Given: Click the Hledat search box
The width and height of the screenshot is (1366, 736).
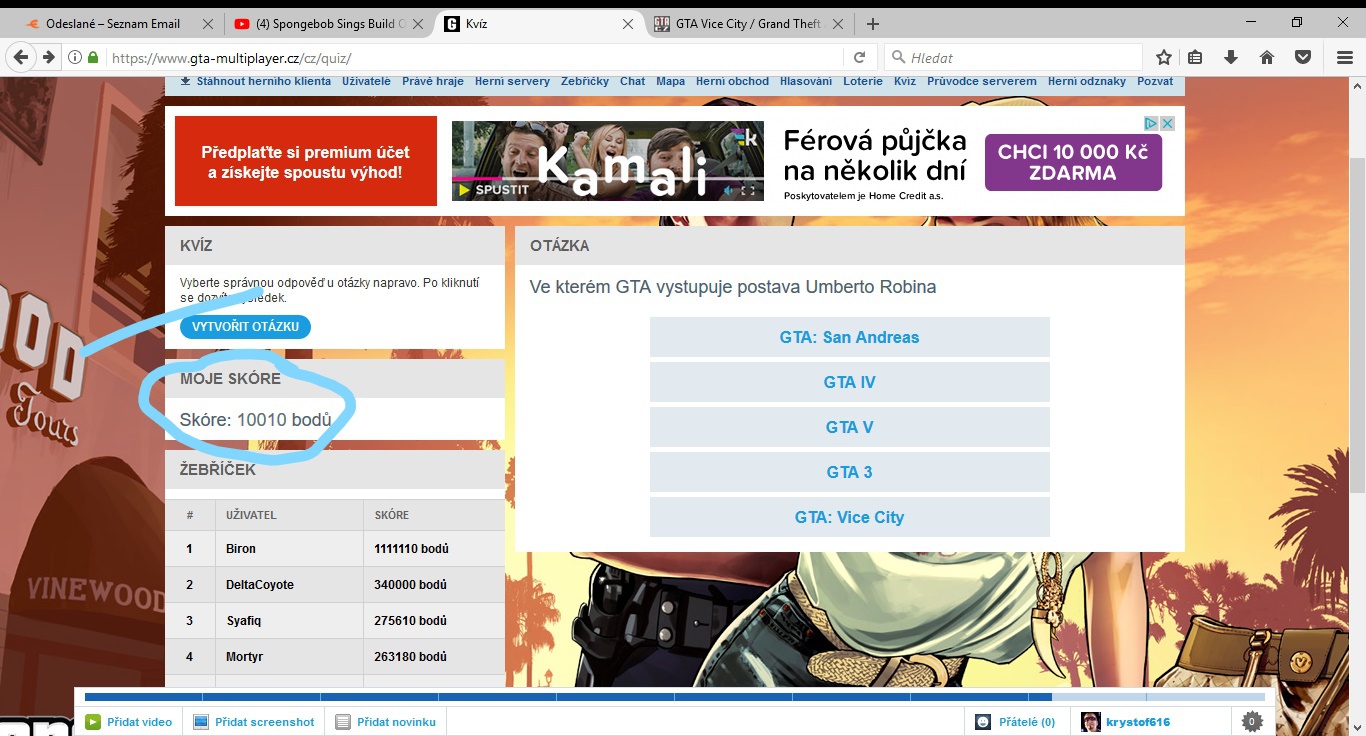Looking at the screenshot, I should pos(1014,58).
